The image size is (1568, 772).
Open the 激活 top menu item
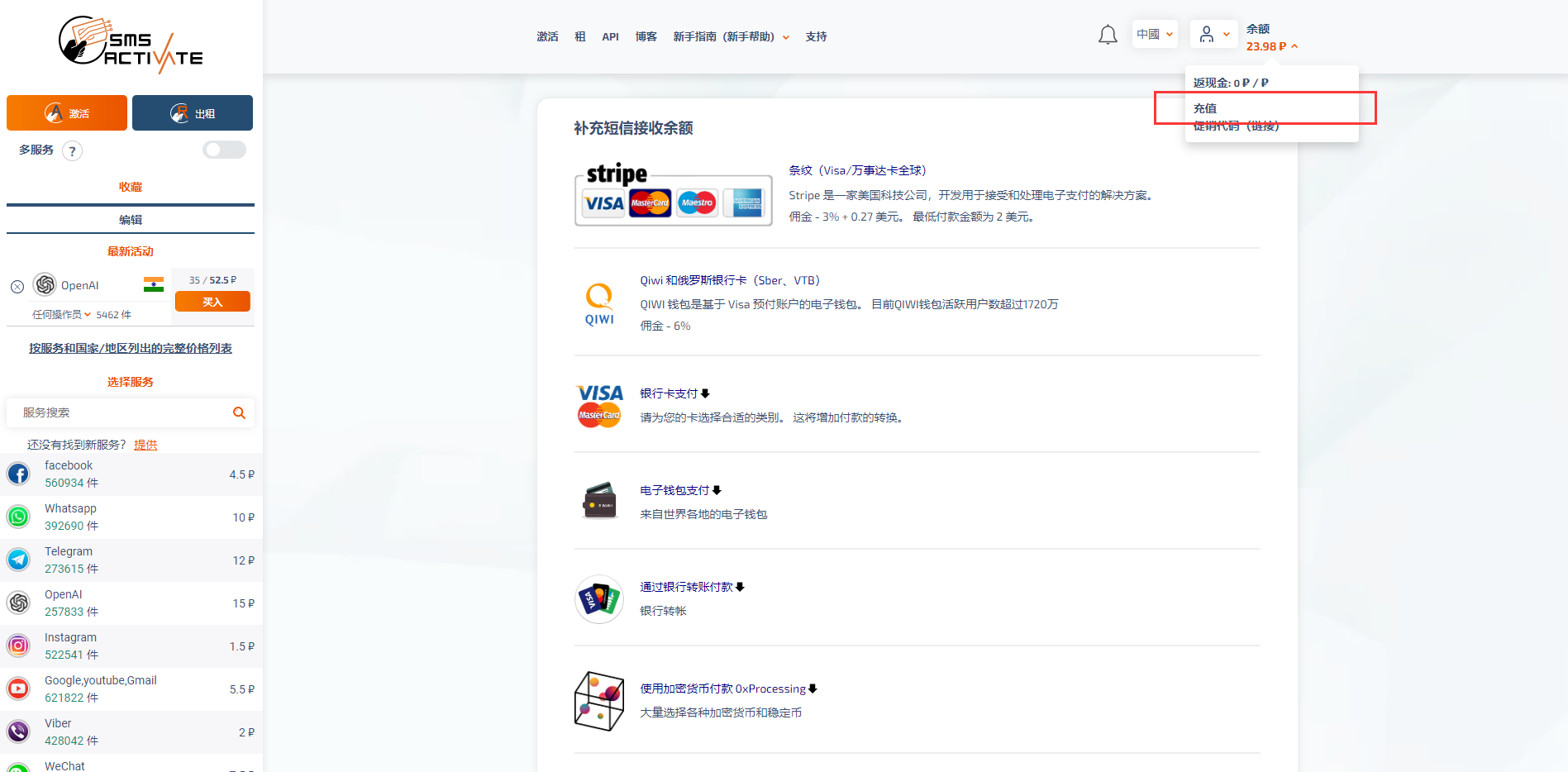(547, 36)
